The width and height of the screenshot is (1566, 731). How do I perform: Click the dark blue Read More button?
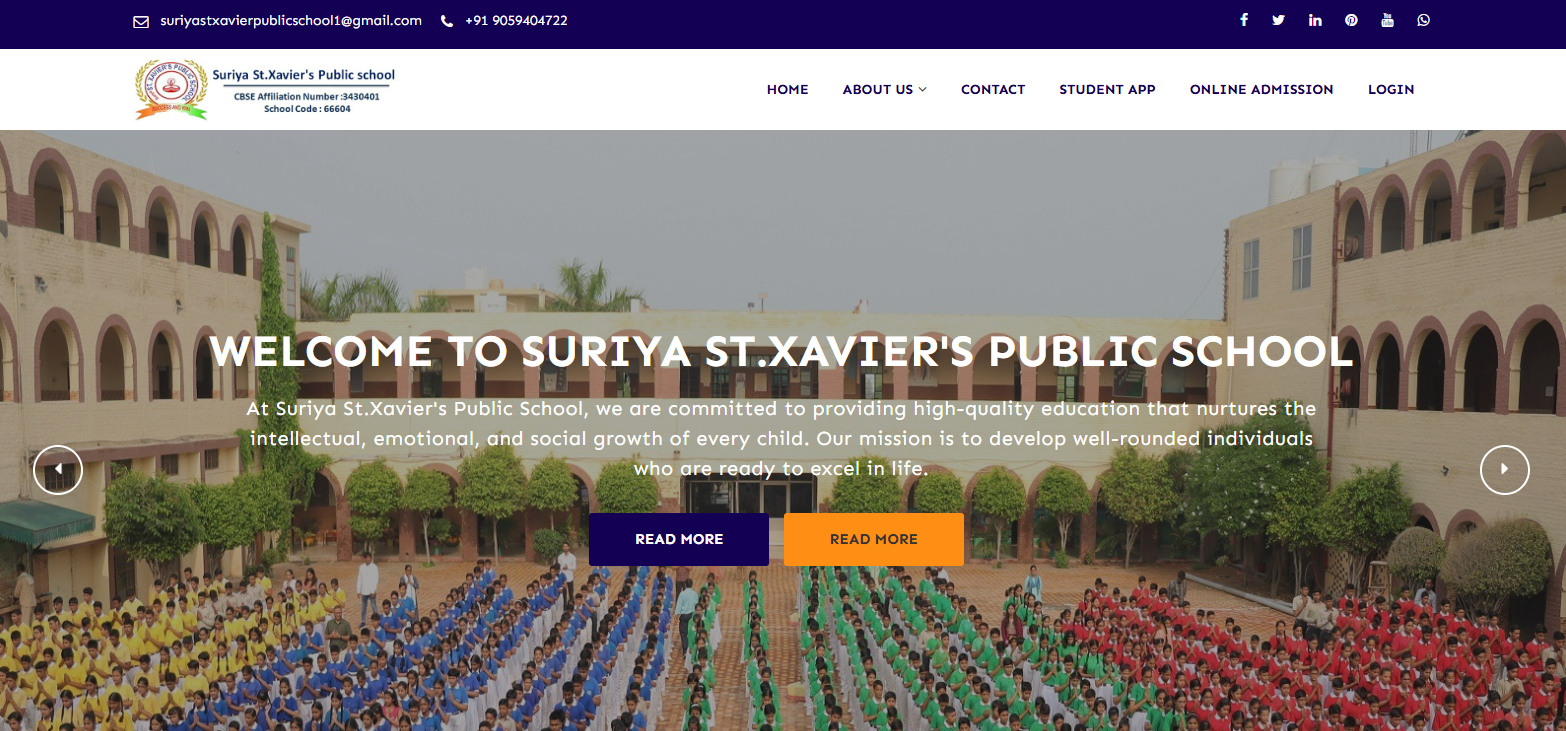[x=679, y=539]
